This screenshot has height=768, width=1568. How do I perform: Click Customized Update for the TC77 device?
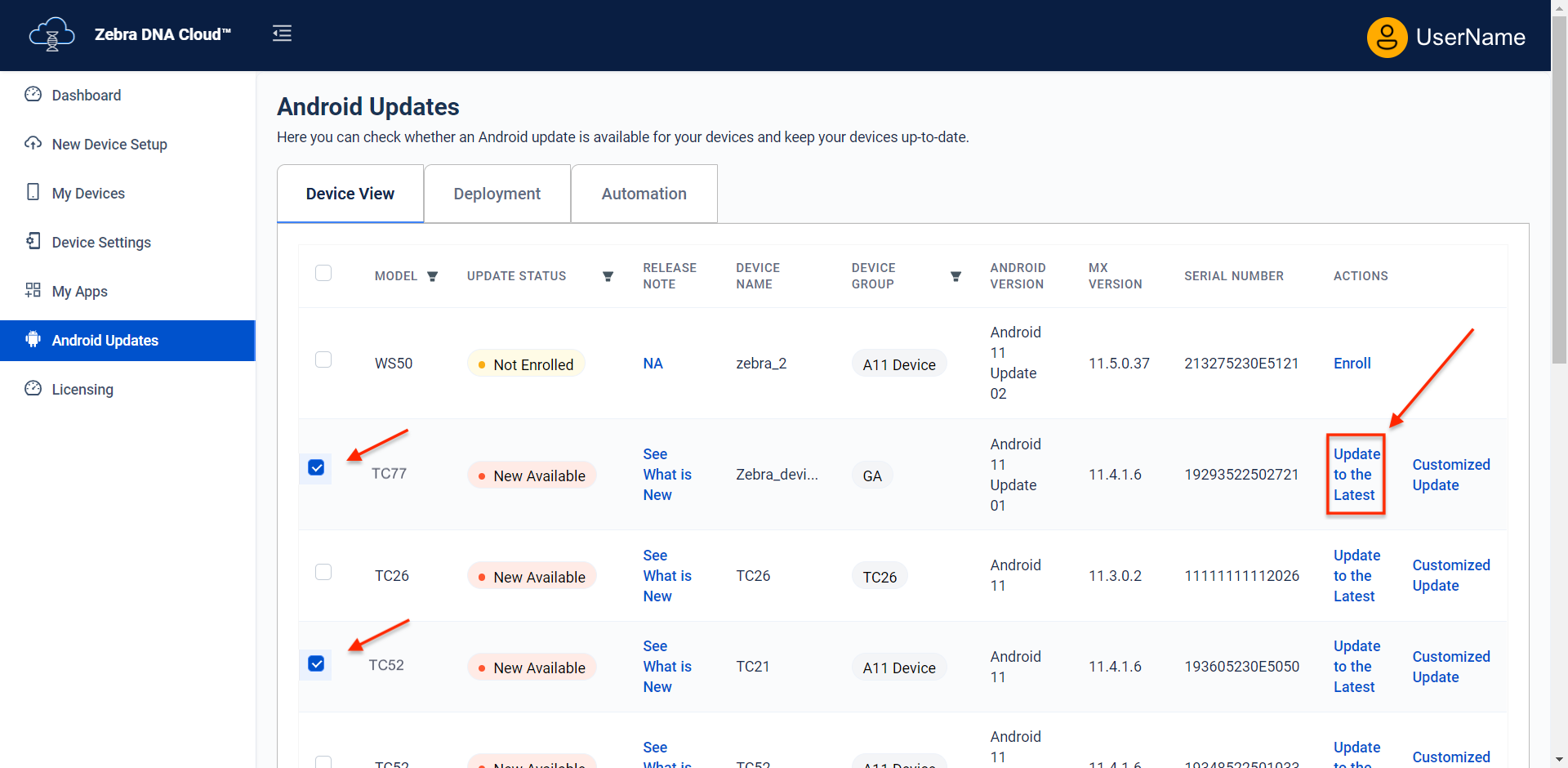pos(1450,475)
